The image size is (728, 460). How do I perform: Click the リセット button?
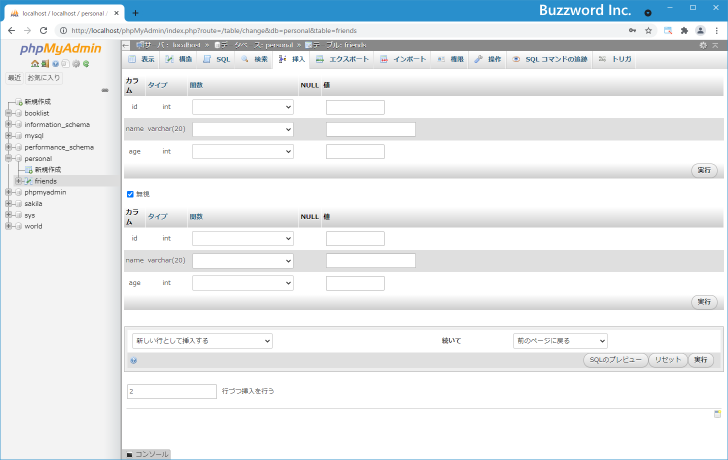666,360
